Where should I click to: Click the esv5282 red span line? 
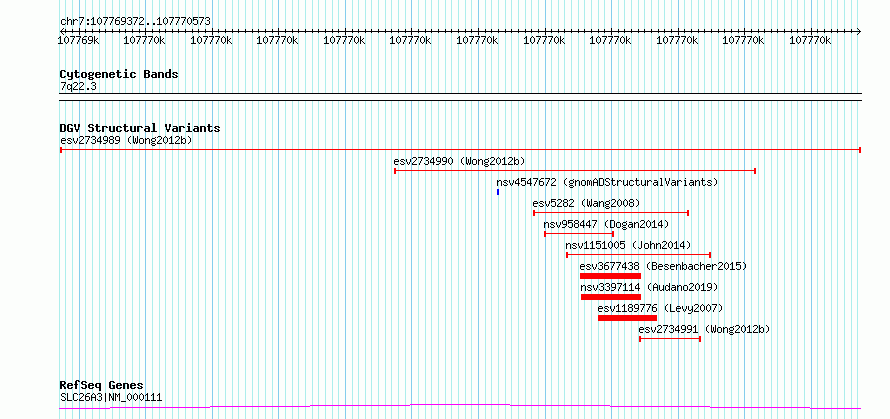click(611, 213)
